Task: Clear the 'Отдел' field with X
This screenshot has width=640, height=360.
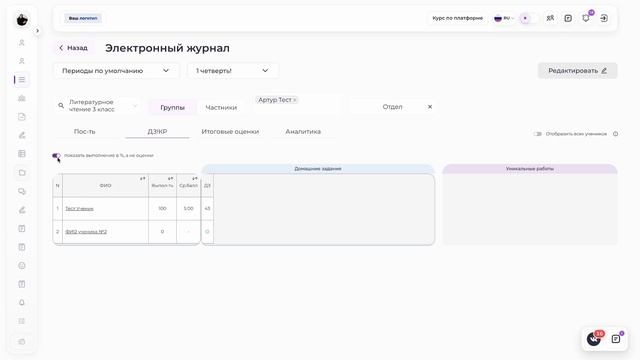Action: pos(430,107)
